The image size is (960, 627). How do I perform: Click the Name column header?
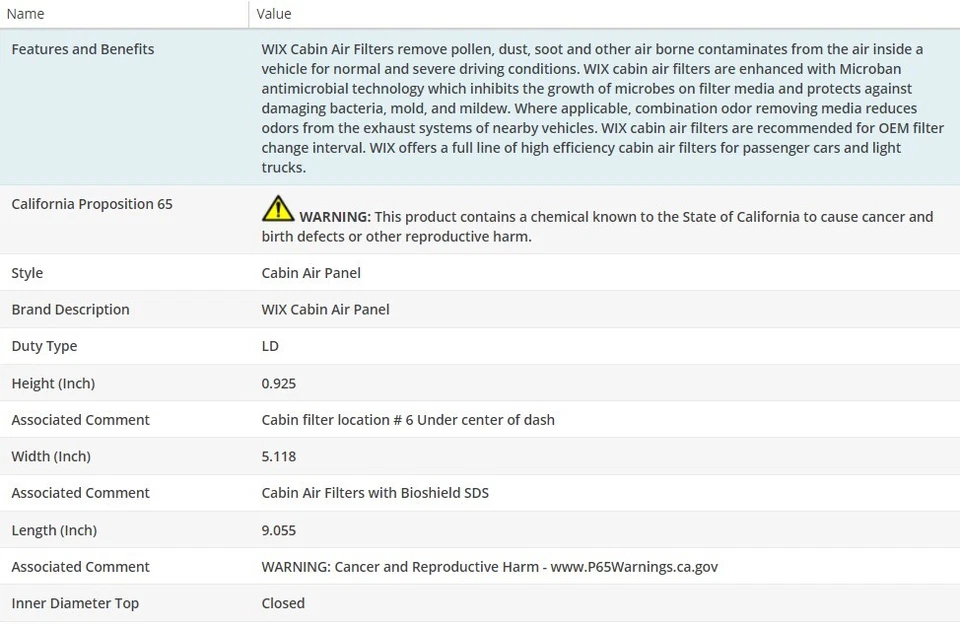coord(25,14)
